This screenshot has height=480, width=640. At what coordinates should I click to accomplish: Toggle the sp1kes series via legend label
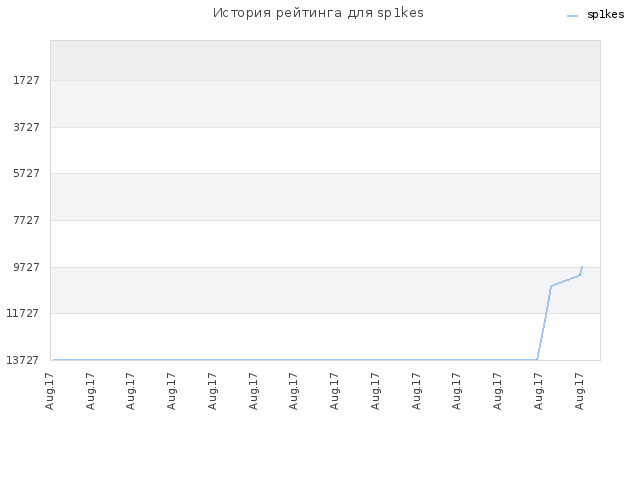click(605, 15)
